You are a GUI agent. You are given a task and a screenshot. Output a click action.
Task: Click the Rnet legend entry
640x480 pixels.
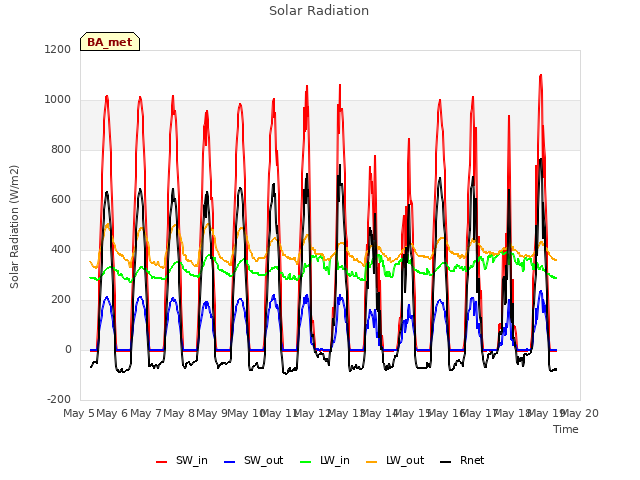click(x=462, y=460)
